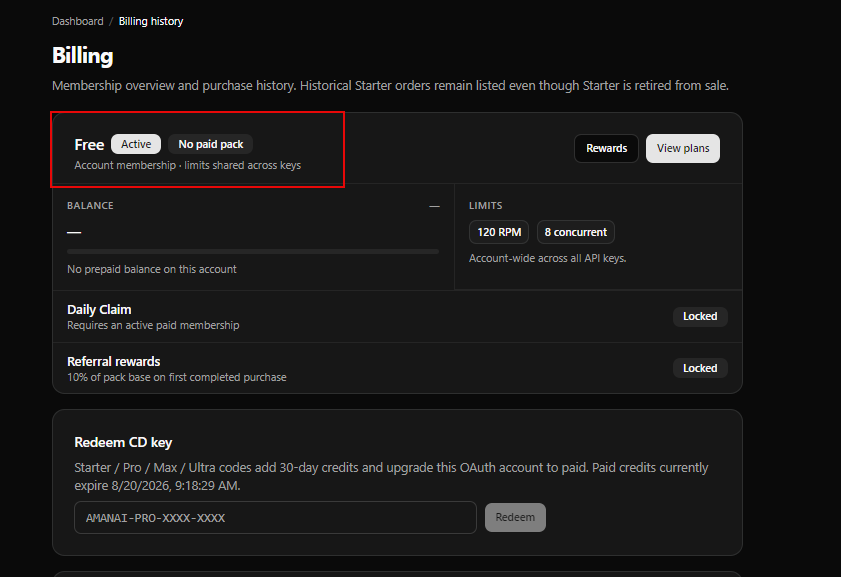Click the Daily Claim heading
The image size is (841, 577).
pyautogui.click(x=99, y=309)
